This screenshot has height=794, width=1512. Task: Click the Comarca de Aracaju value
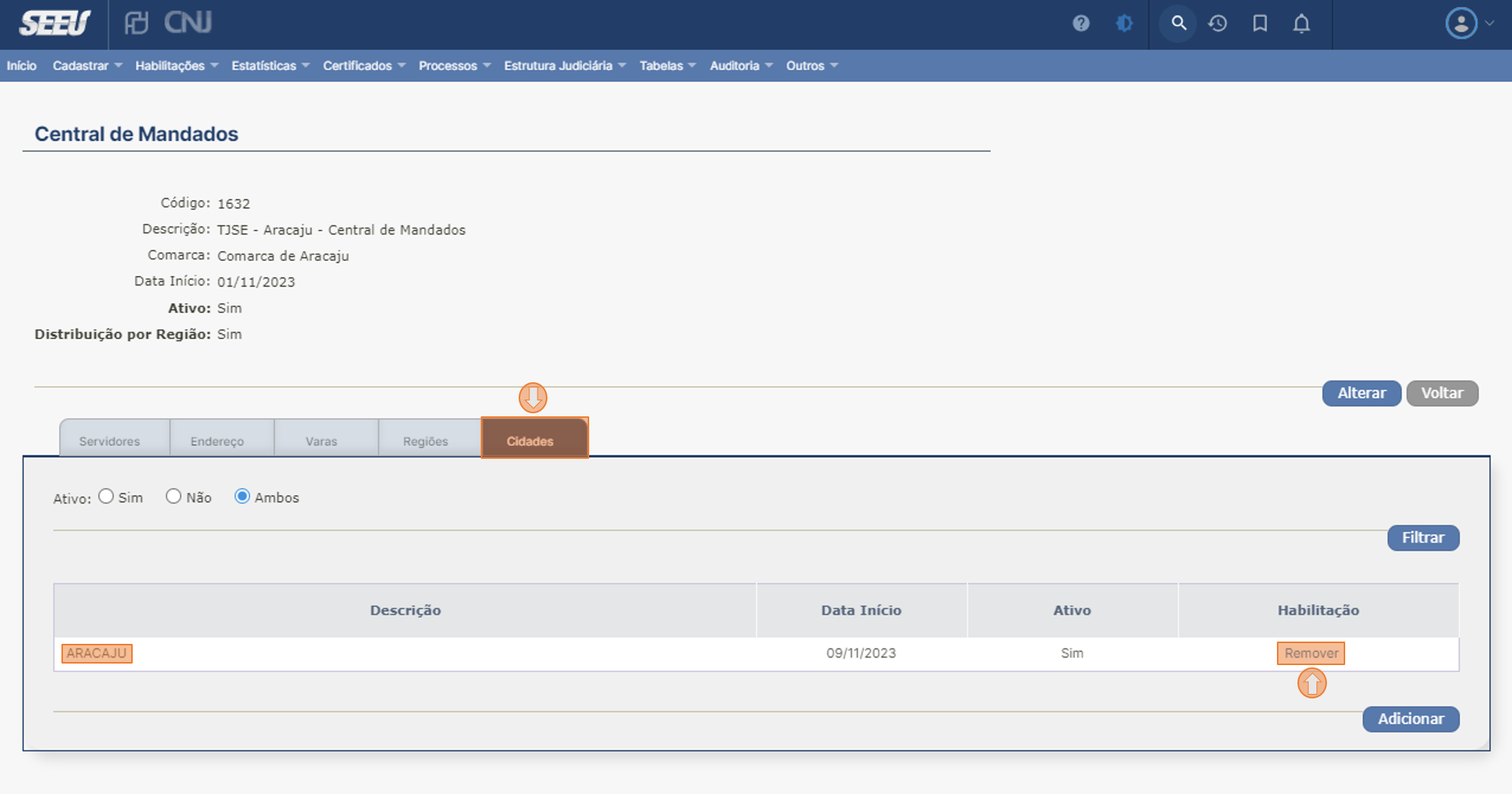(283, 256)
